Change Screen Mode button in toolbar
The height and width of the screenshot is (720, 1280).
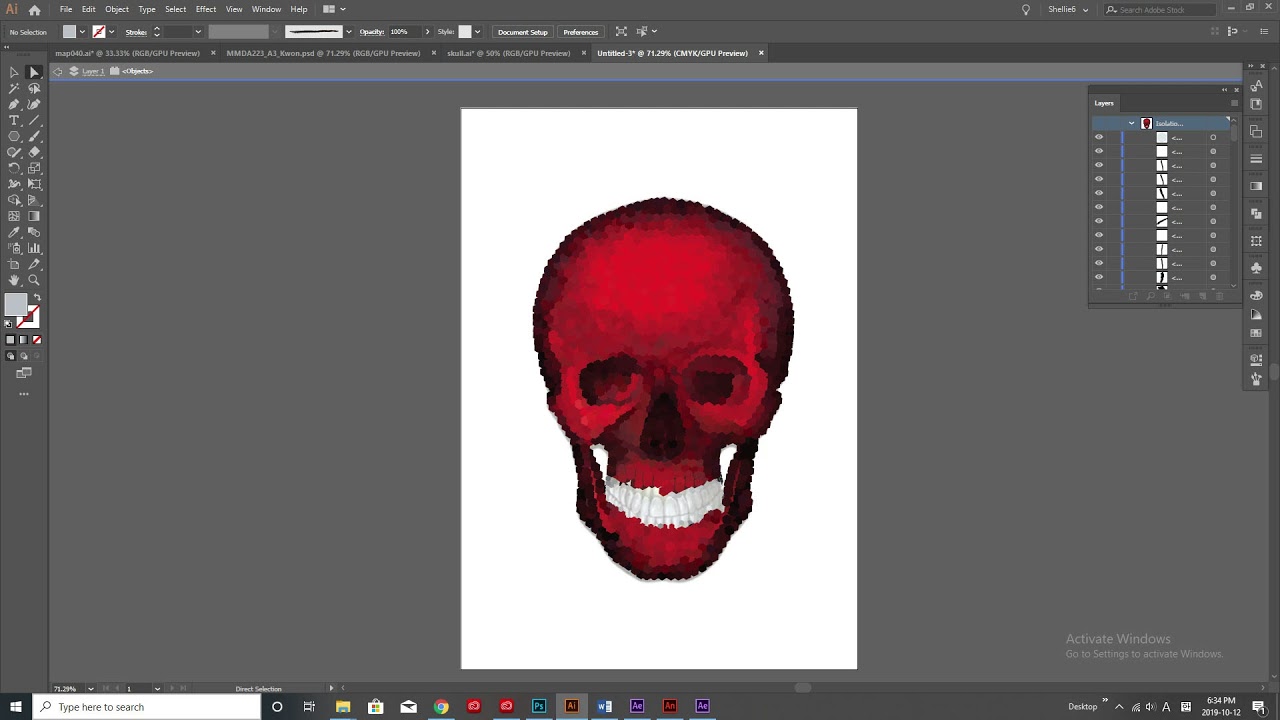coord(24,373)
